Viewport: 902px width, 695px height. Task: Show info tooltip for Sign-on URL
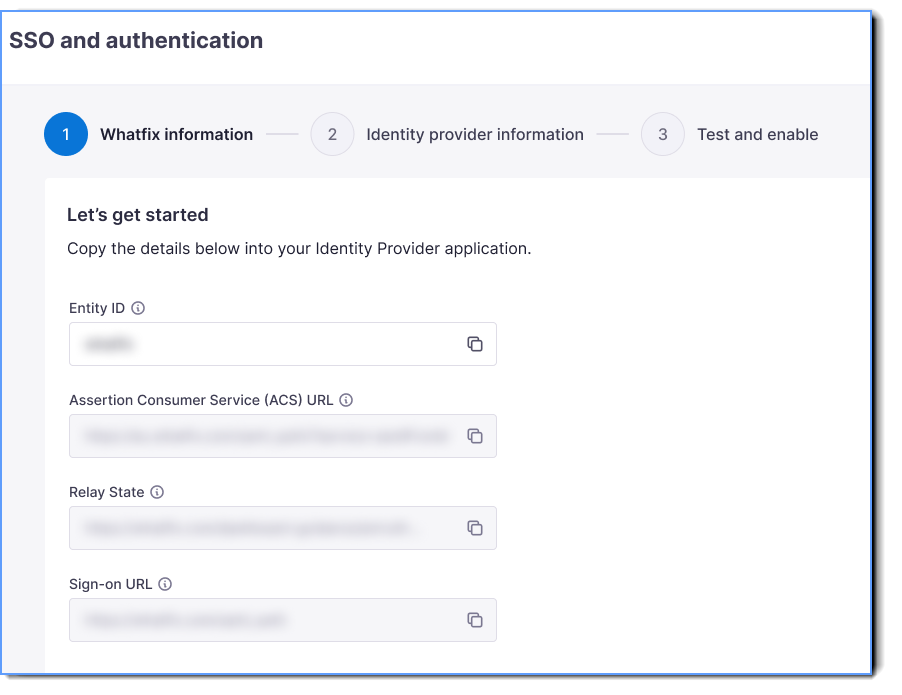click(x=165, y=584)
